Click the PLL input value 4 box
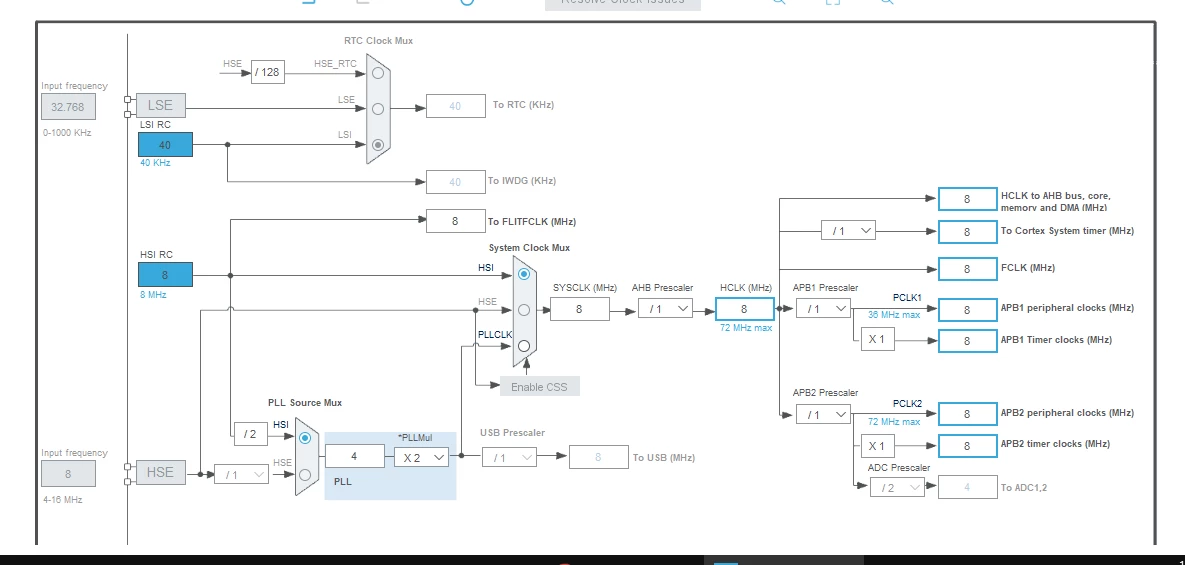This screenshot has height=565, width=1185. pos(354,456)
